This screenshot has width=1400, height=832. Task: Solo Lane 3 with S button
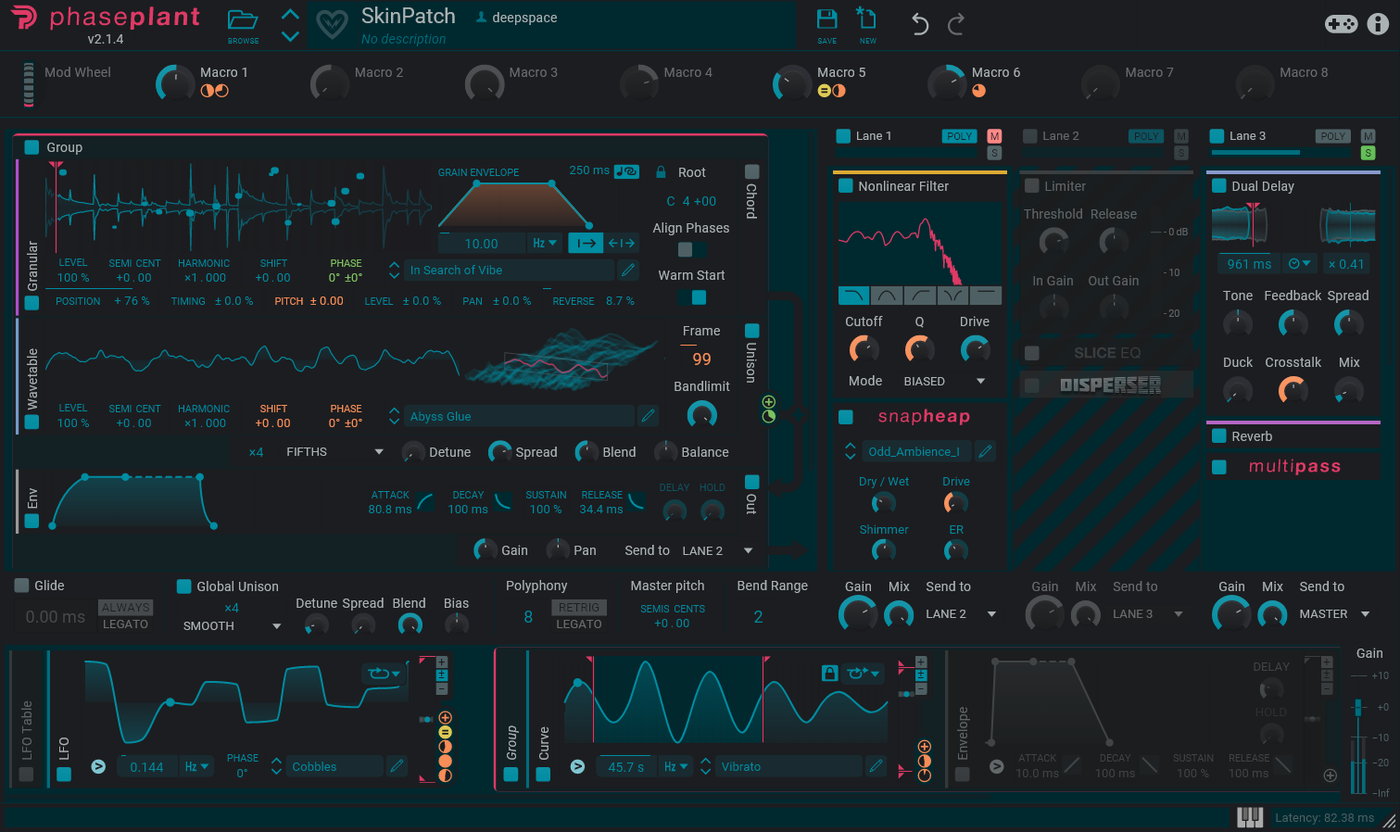(1367, 153)
